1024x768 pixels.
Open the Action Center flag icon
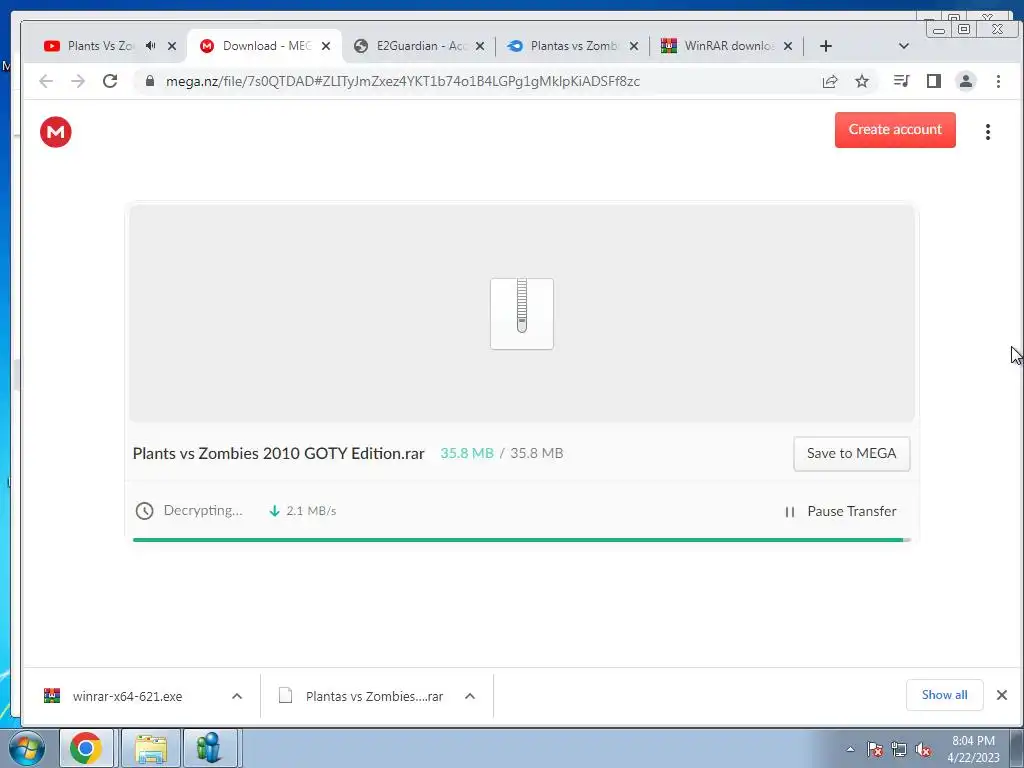pyautogui.click(x=875, y=749)
